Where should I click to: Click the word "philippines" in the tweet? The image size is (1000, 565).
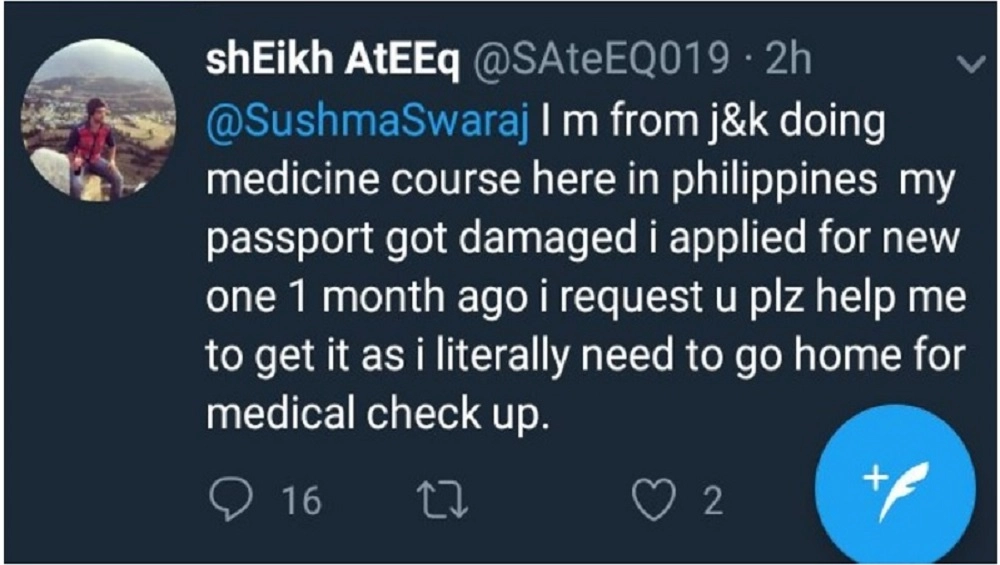tap(784, 183)
